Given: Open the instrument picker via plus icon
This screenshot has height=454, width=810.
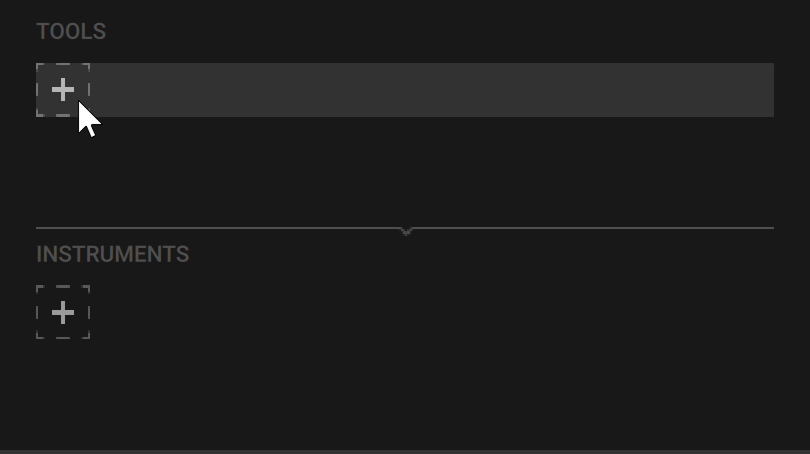Looking at the screenshot, I should pyautogui.click(x=63, y=313).
